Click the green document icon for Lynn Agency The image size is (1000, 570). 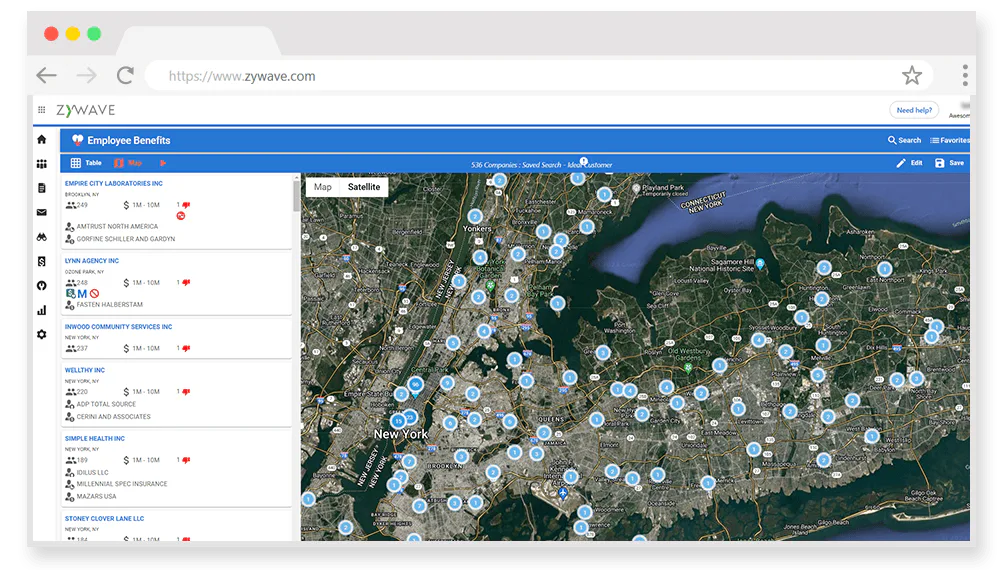(71, 293)
